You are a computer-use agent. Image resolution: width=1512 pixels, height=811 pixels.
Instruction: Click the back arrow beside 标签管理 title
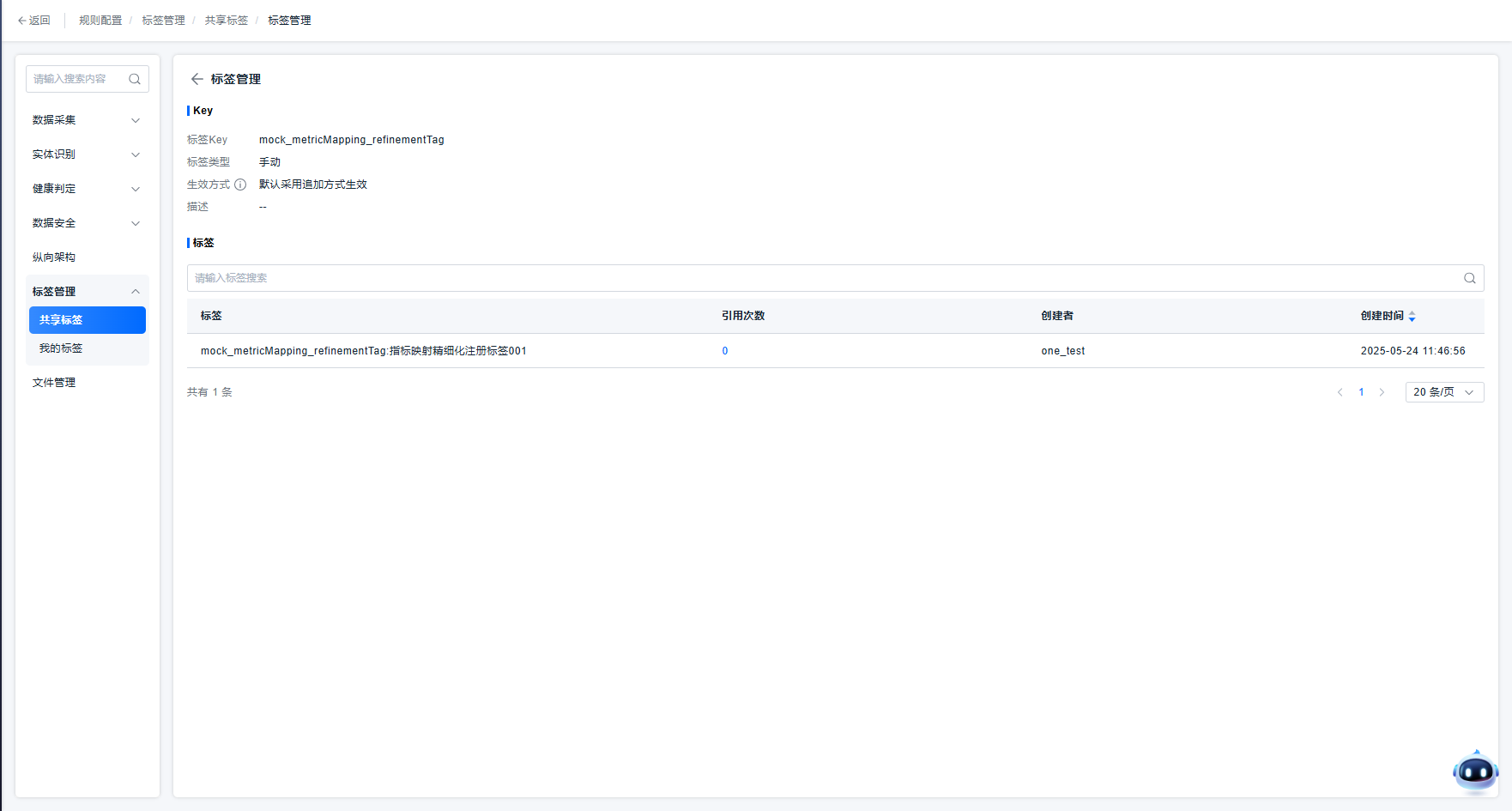[197, 79]
